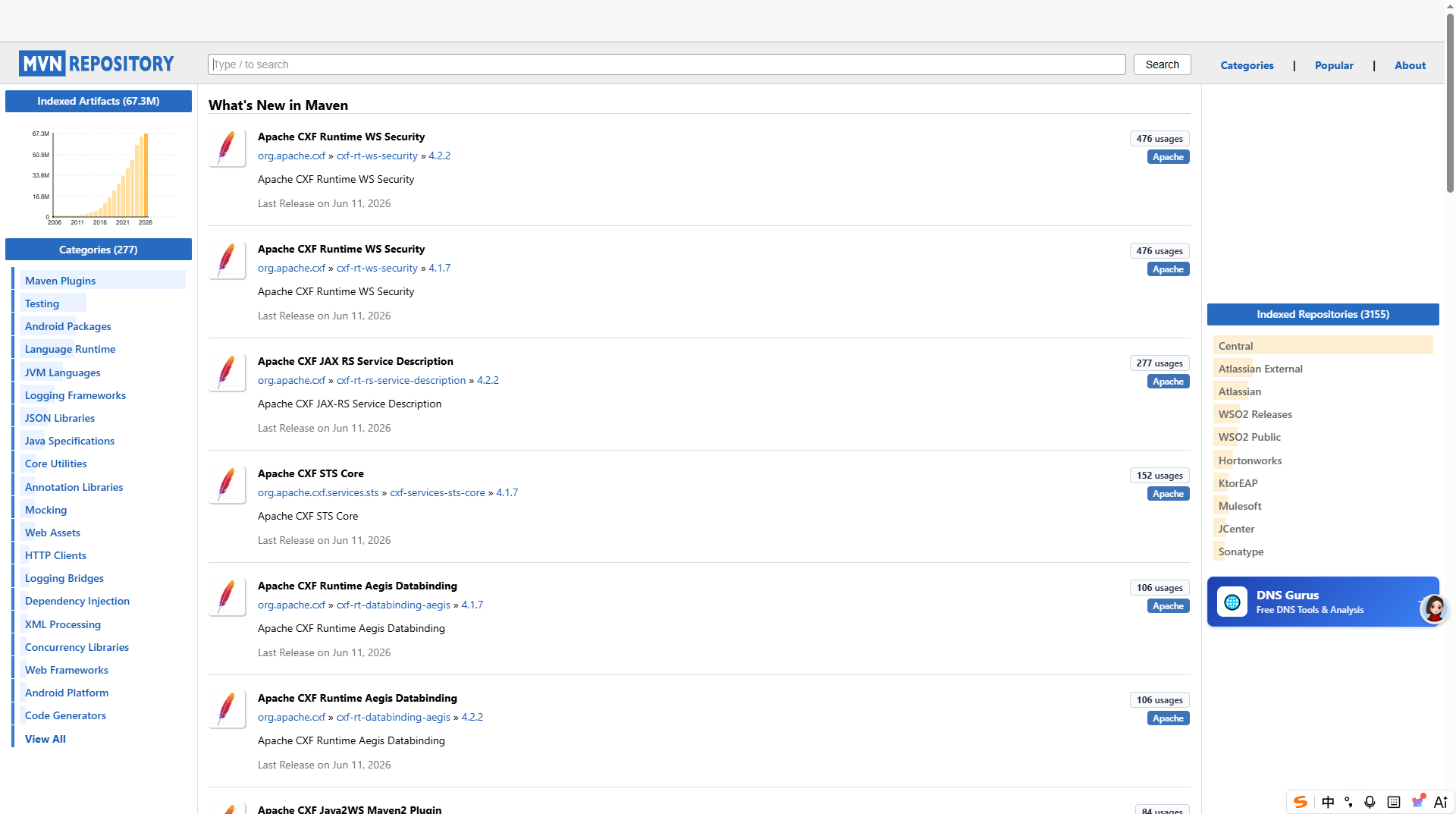Open the Mocking category

45,510
